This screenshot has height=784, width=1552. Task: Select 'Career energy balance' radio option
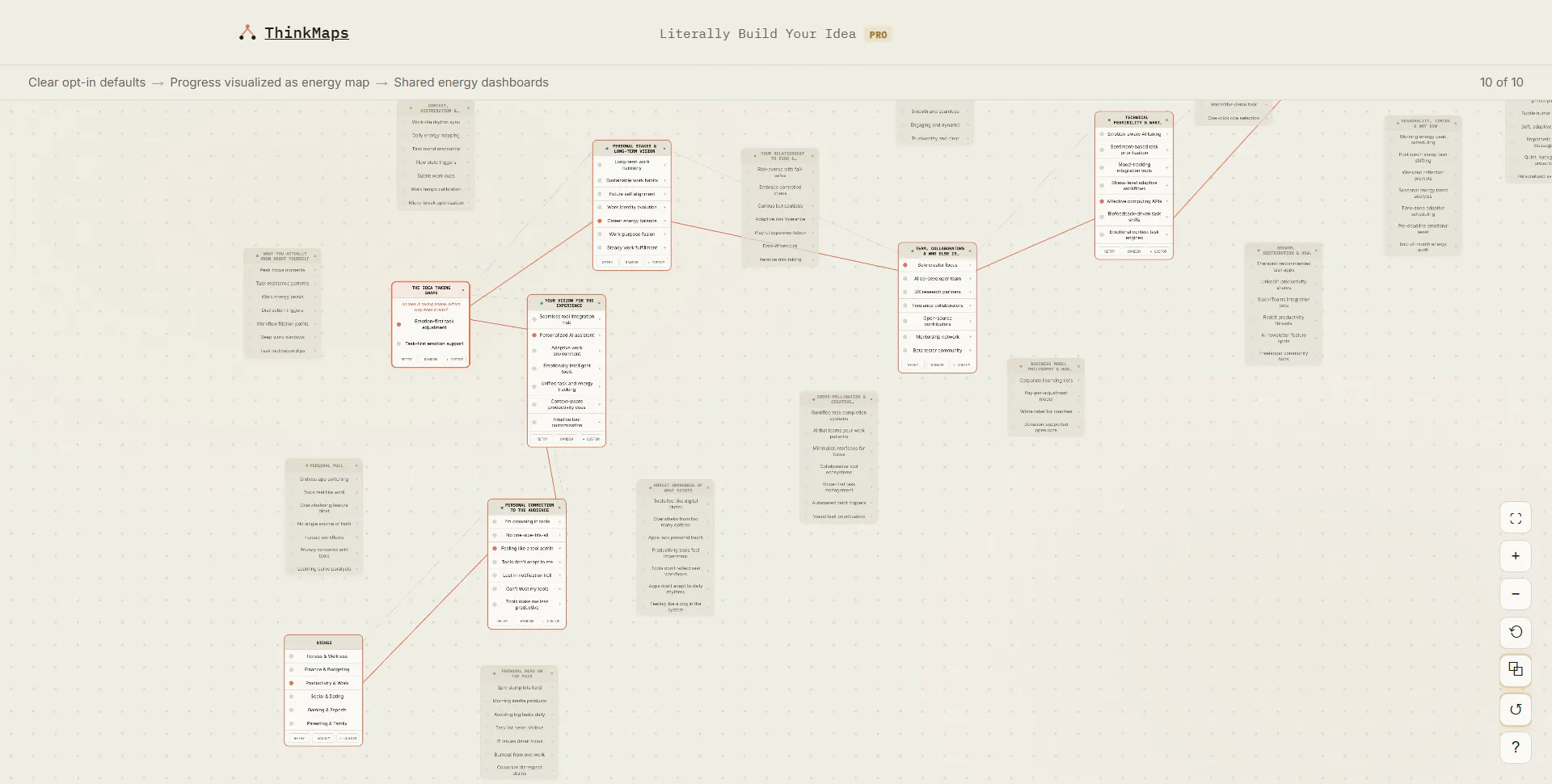600,221
